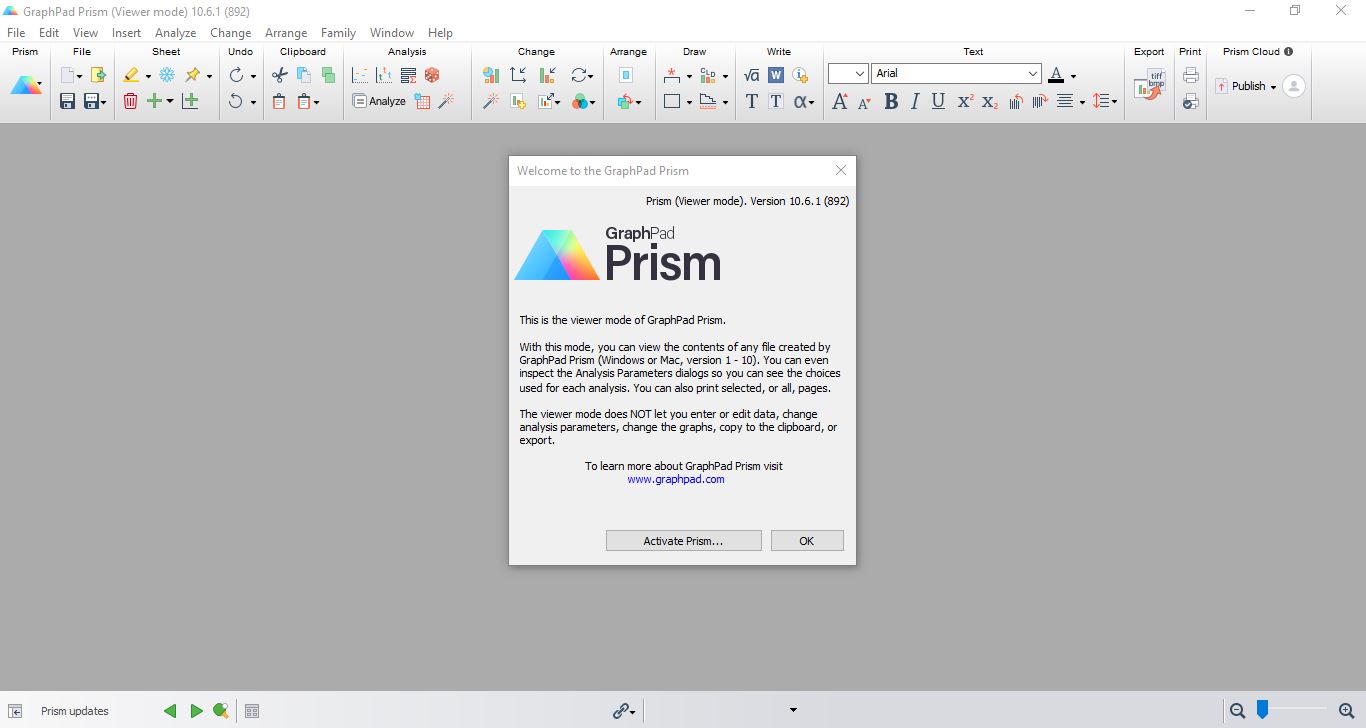This screenshot has height=728, width=1366.
Task: Click the Export tiff/bmp icon
Action: [1149, 87]
